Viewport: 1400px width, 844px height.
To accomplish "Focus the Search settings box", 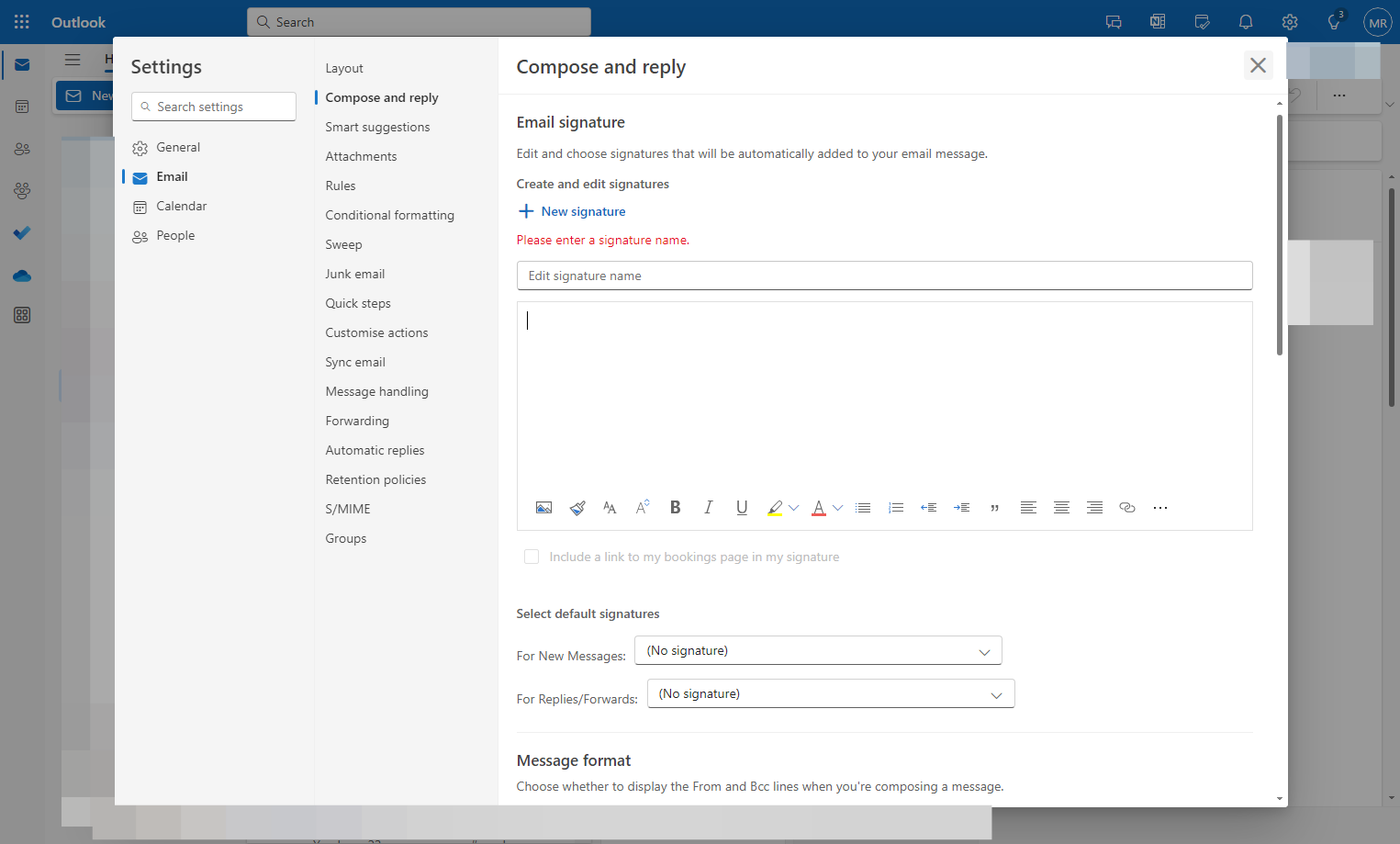I will 214,107.
